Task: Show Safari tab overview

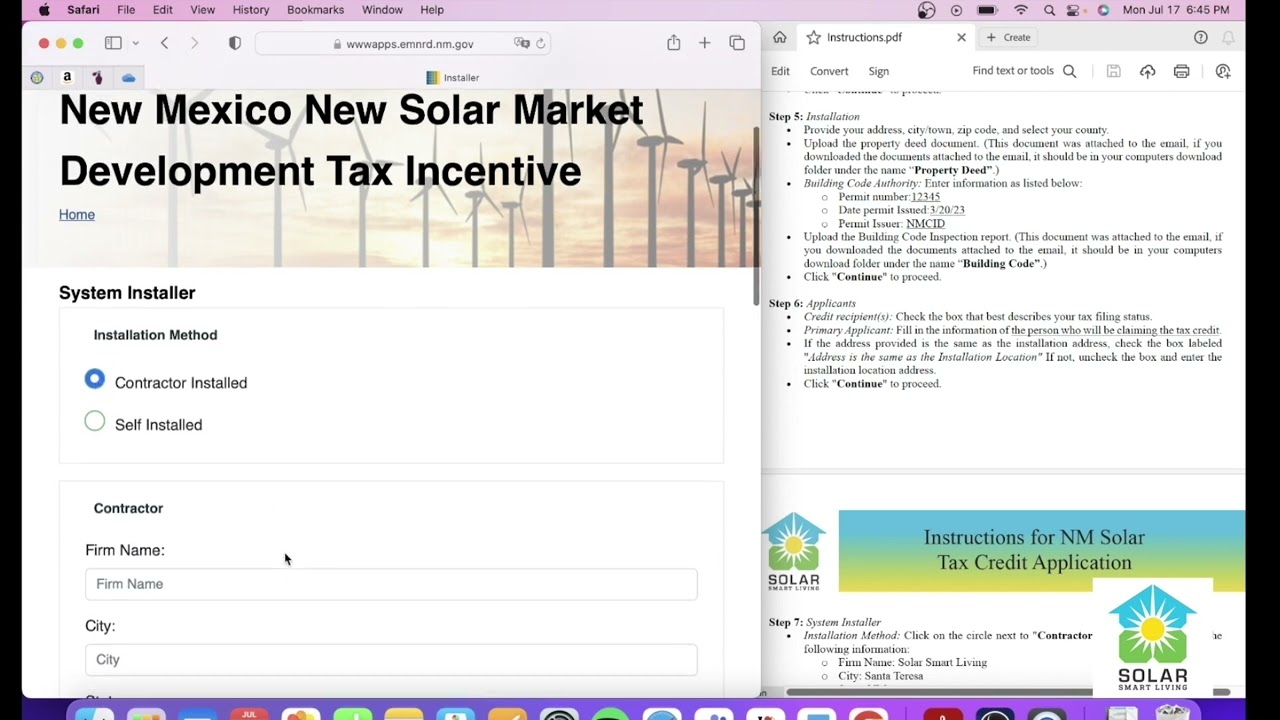Action: [x=737, y=43]
